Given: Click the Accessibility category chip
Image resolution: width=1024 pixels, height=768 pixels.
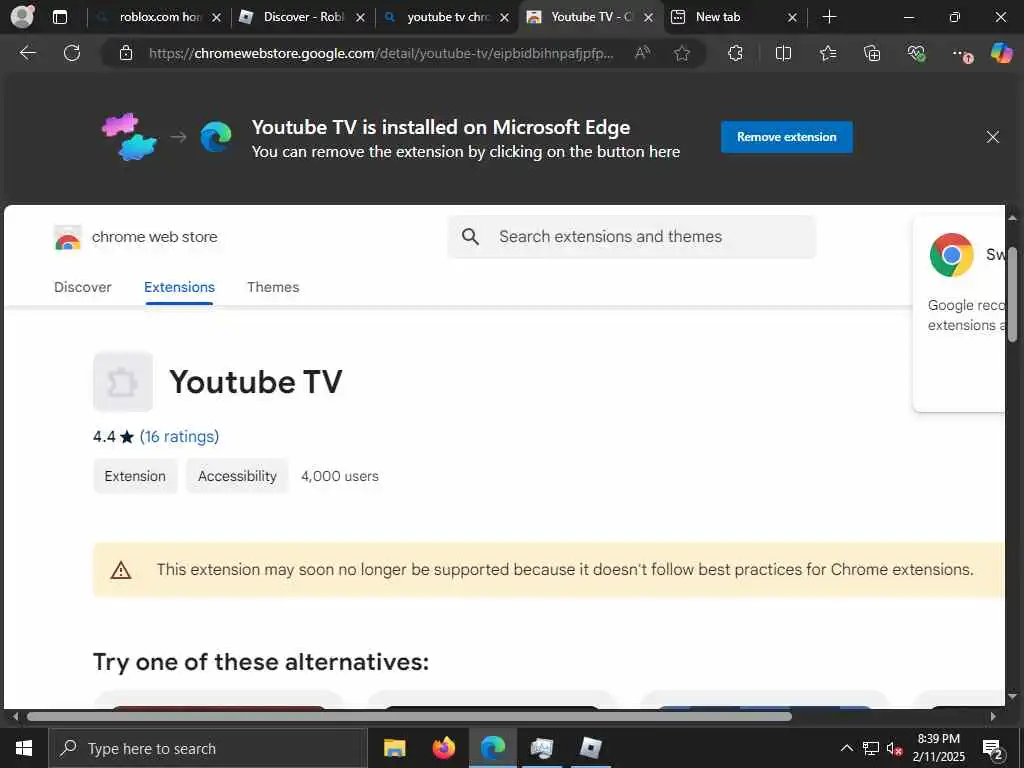Looking at the screenshot, I should point(237,476).
